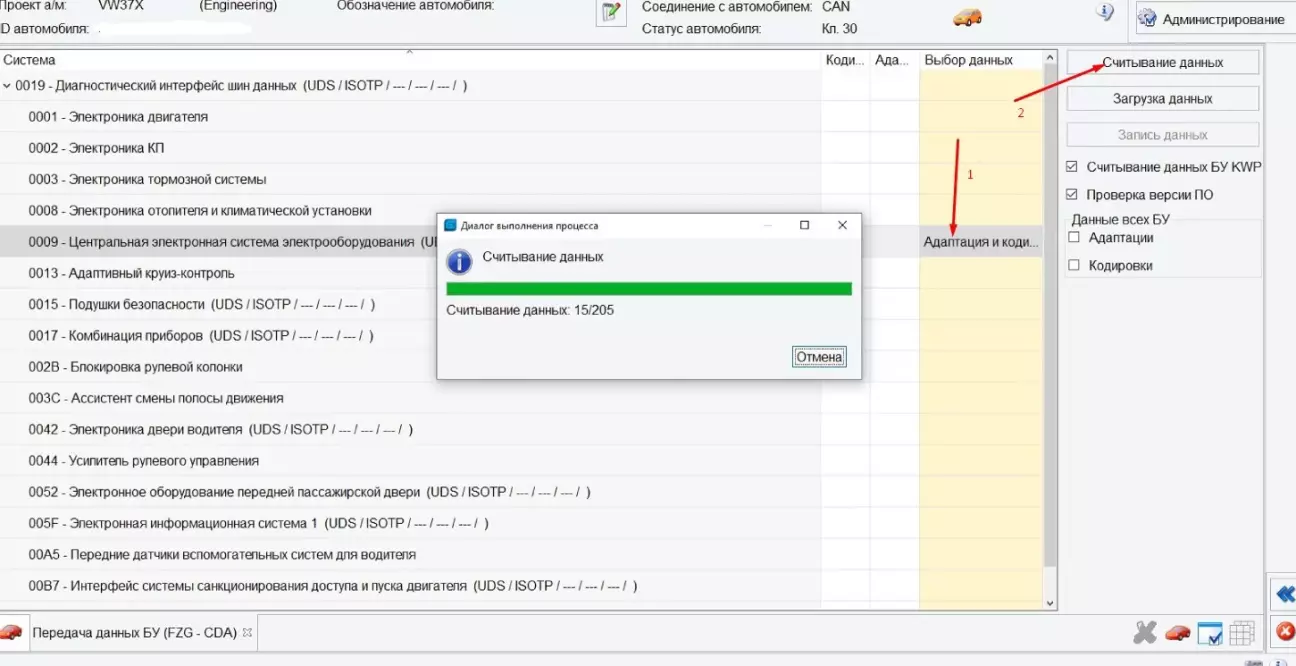Sort by the 'Система' column header
The width and height of the screenshot is (1296, 666).
tap(410, 60)
